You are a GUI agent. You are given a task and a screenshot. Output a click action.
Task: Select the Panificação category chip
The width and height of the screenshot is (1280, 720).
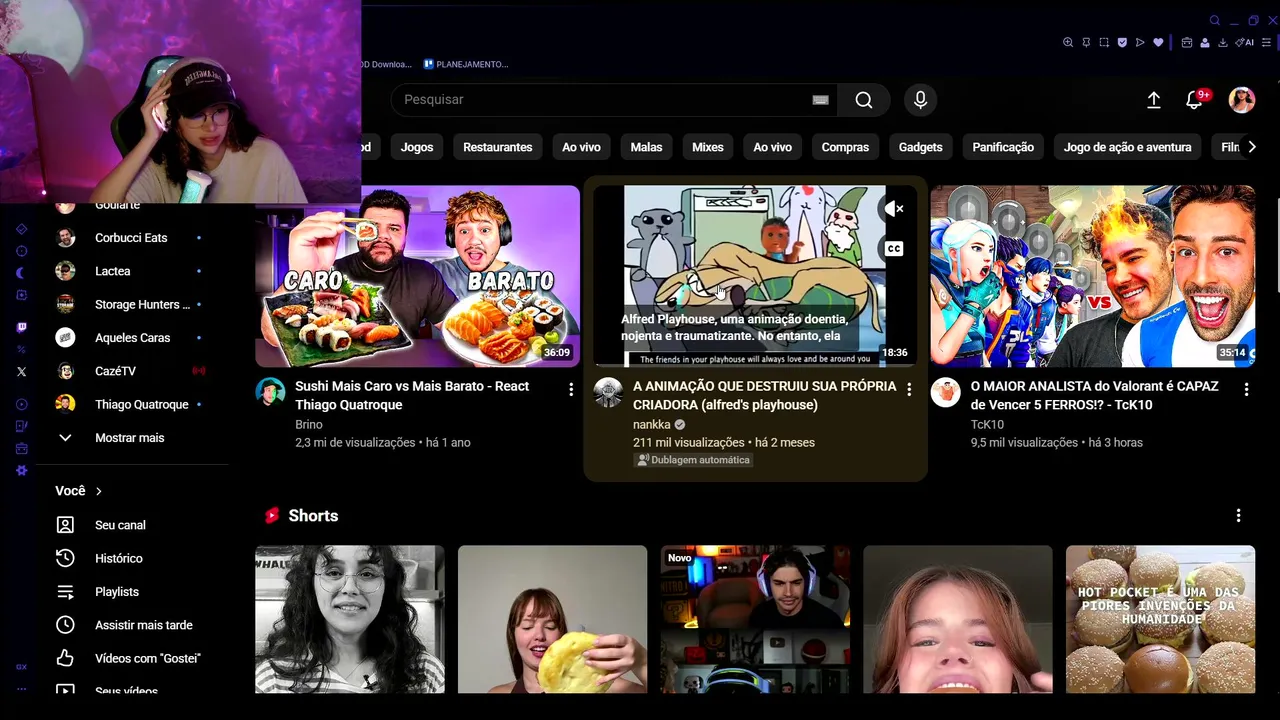(1003, 147)
